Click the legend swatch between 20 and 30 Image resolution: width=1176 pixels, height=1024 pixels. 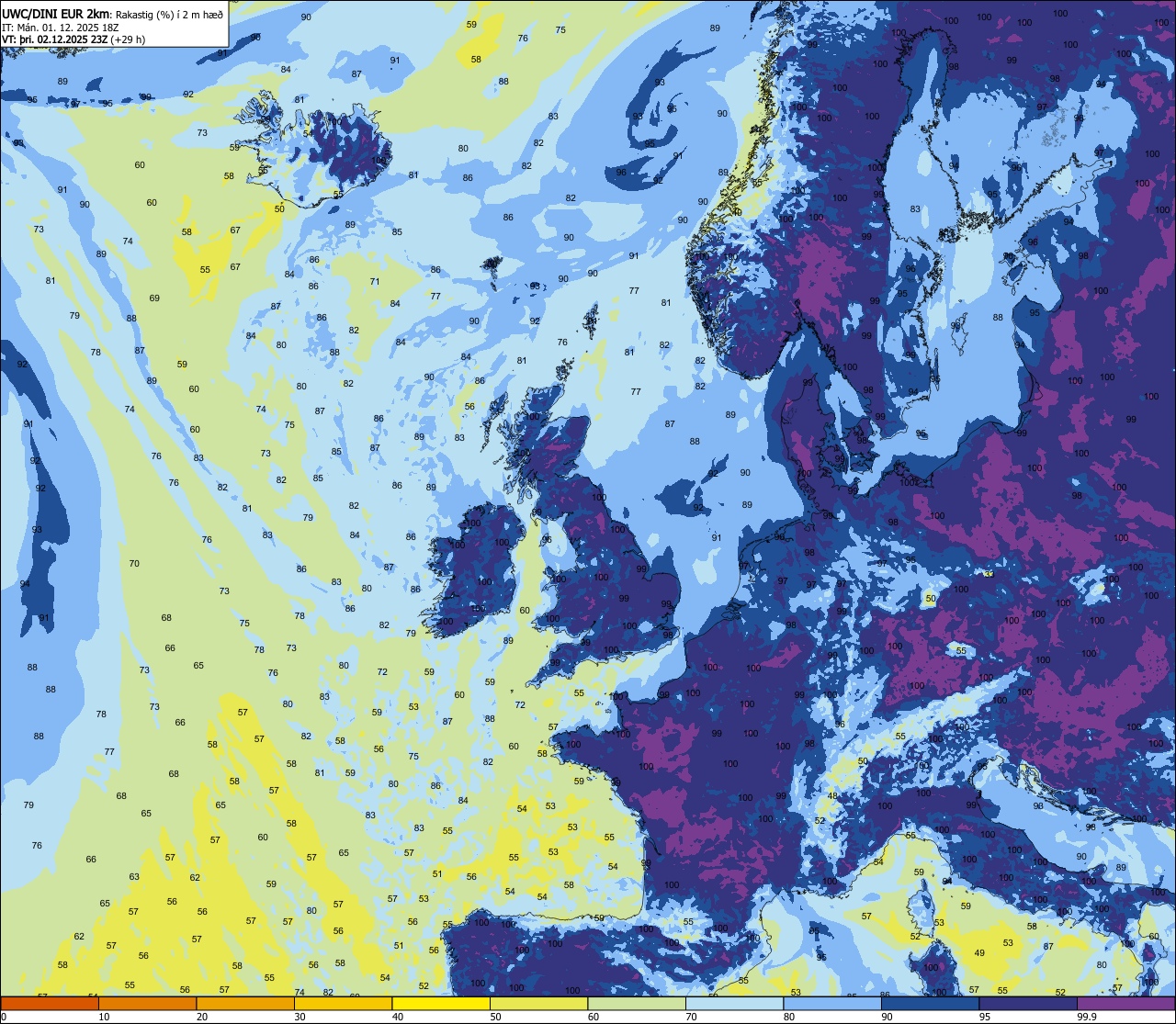coord(245,1003)
